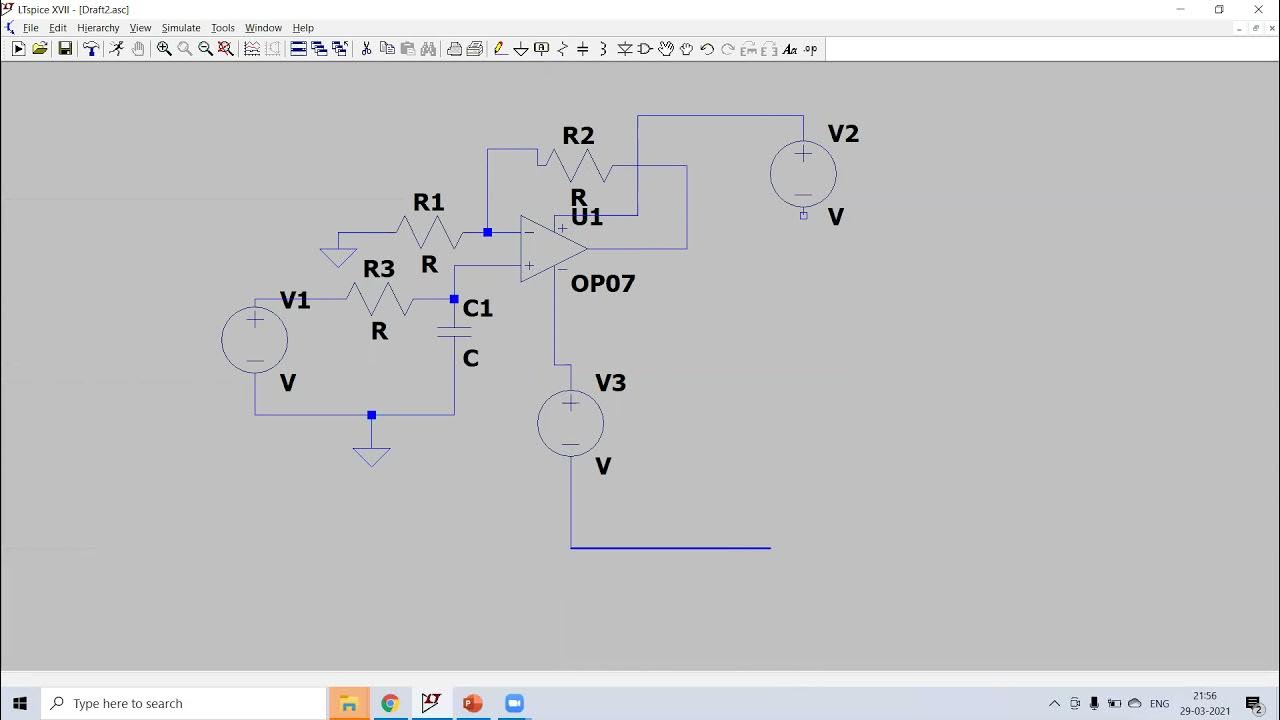1280x720 pixels.
Task: Select the Move hand tool
Action: [x=666, y=49]
